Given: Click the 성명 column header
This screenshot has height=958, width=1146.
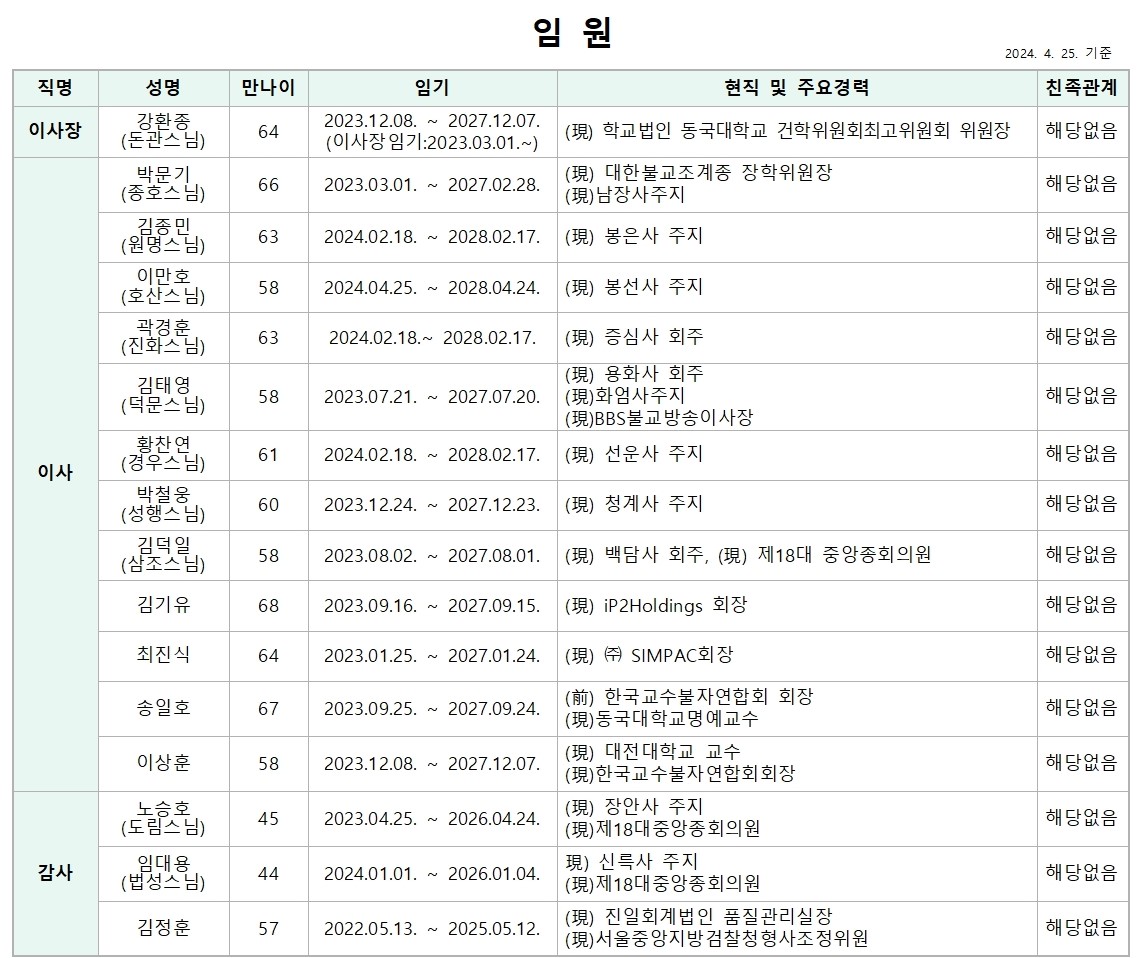Looking at the screenshot, I should (163, 87).
